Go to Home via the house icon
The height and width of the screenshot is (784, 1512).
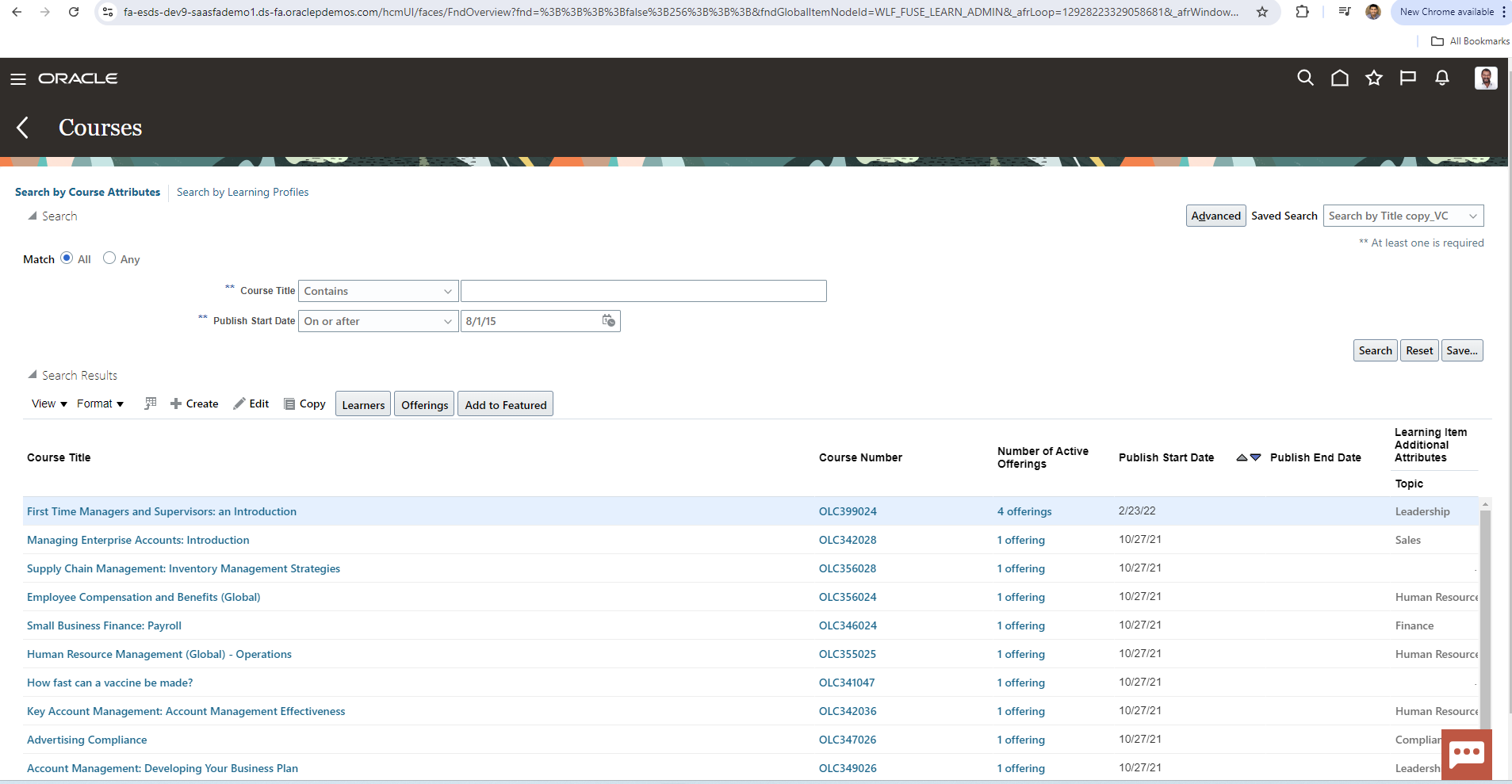click(1339, 78)
